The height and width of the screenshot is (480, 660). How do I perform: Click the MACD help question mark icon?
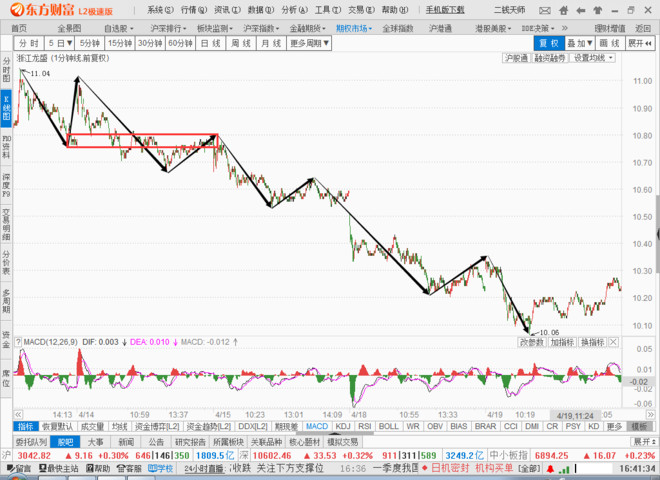(18, 342)
